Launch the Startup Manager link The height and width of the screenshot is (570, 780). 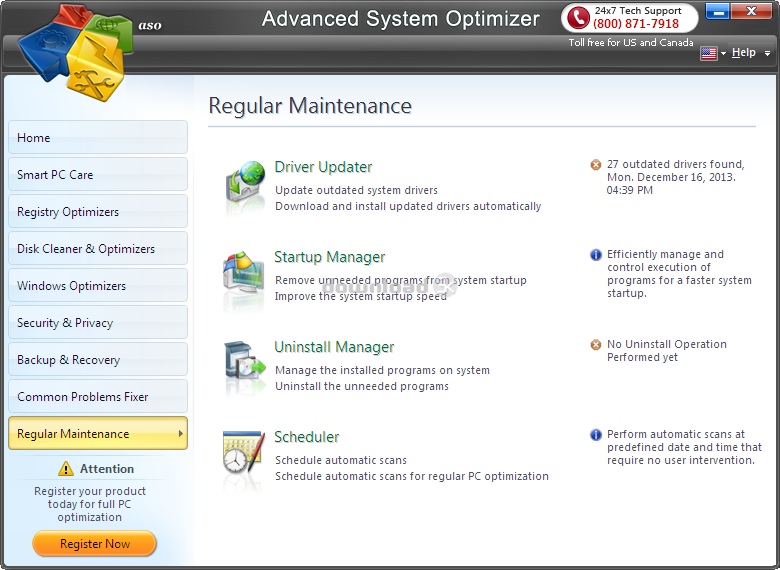[330, 257]
